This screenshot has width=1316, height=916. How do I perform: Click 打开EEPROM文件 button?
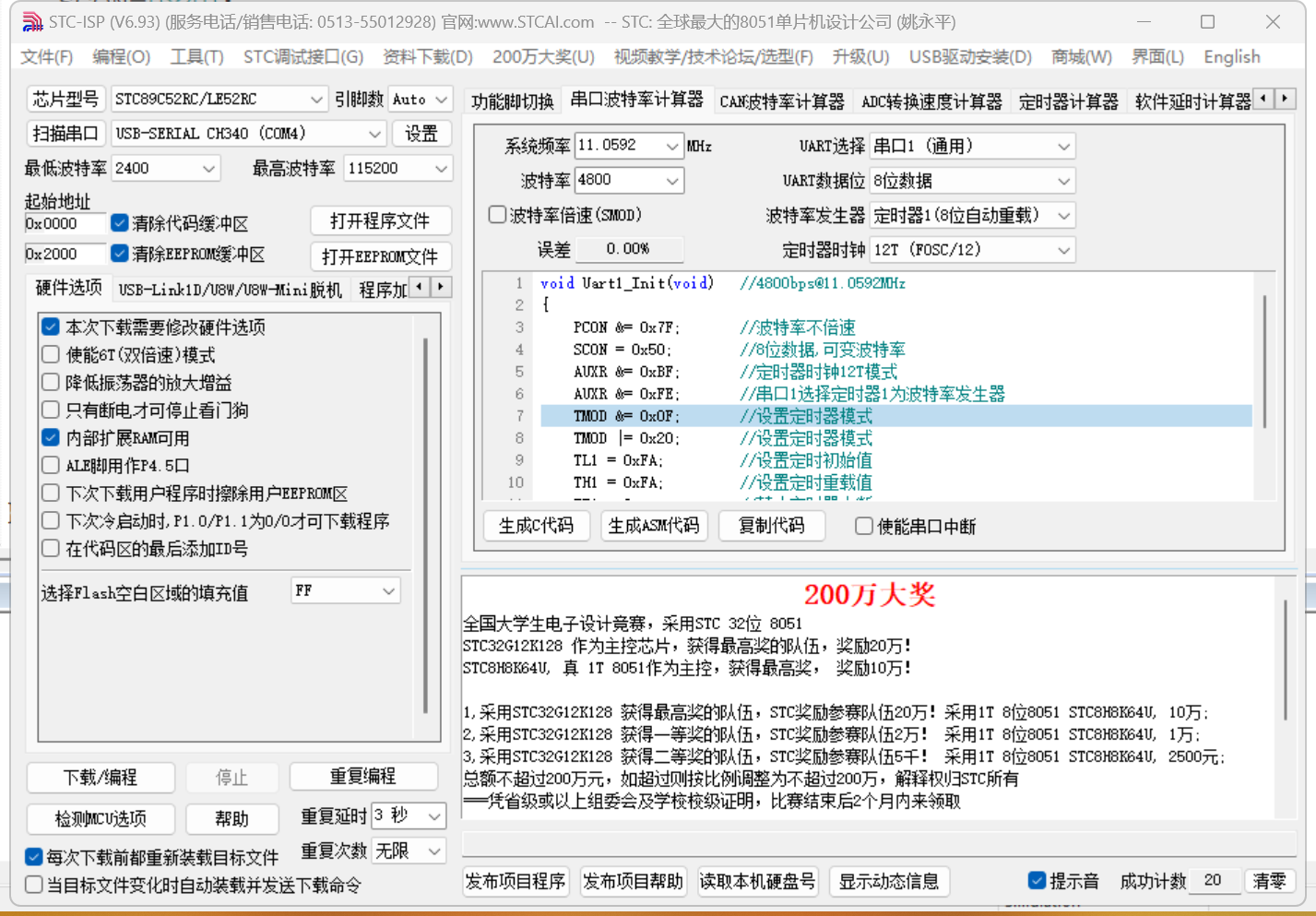pos(380,256)
